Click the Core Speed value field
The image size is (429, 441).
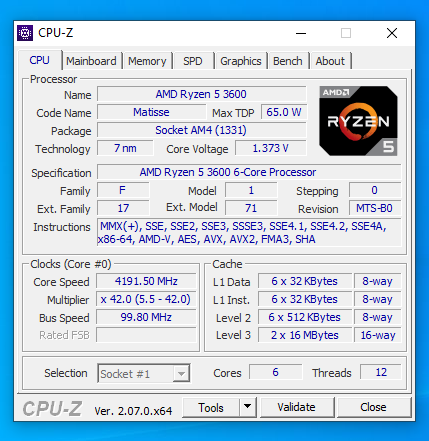pyautogui.click(x=146, y=281)
